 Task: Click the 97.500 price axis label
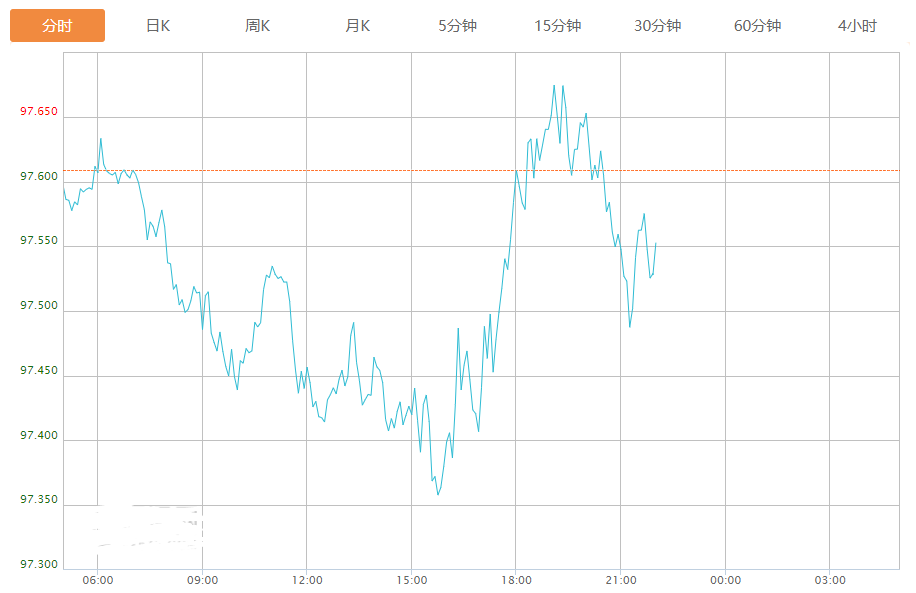click(39, 306)
